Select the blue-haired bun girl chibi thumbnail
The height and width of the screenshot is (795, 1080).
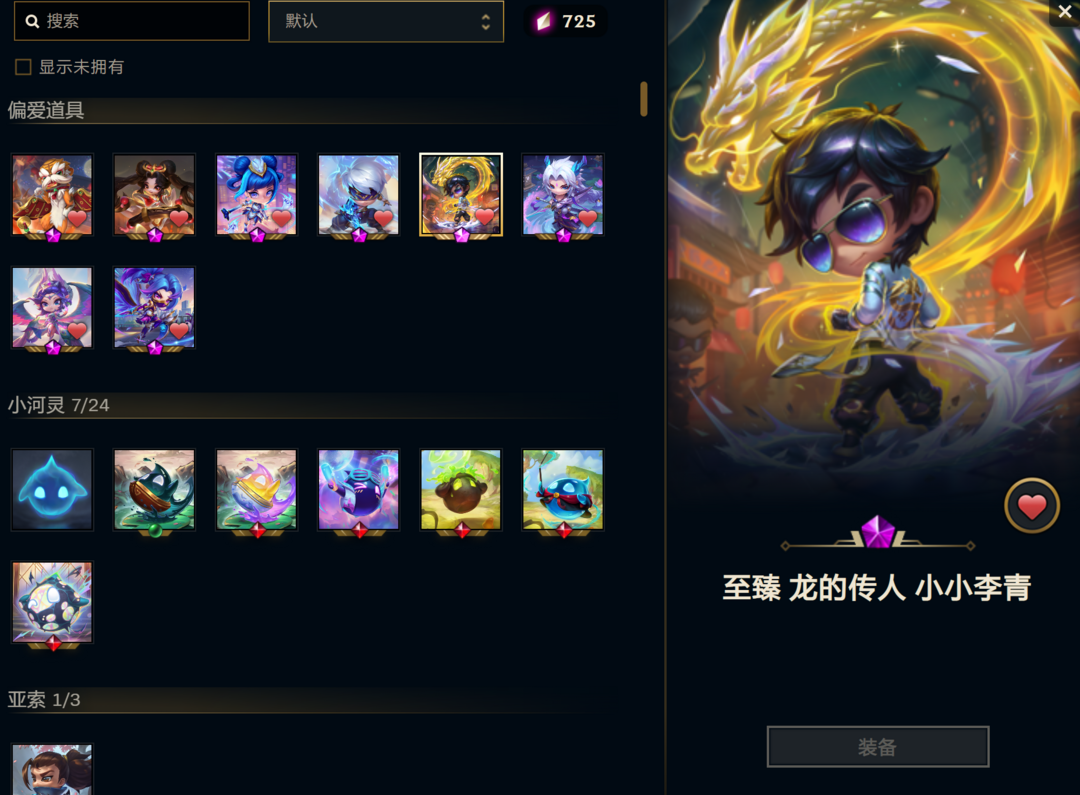click(x=256, y=195)
